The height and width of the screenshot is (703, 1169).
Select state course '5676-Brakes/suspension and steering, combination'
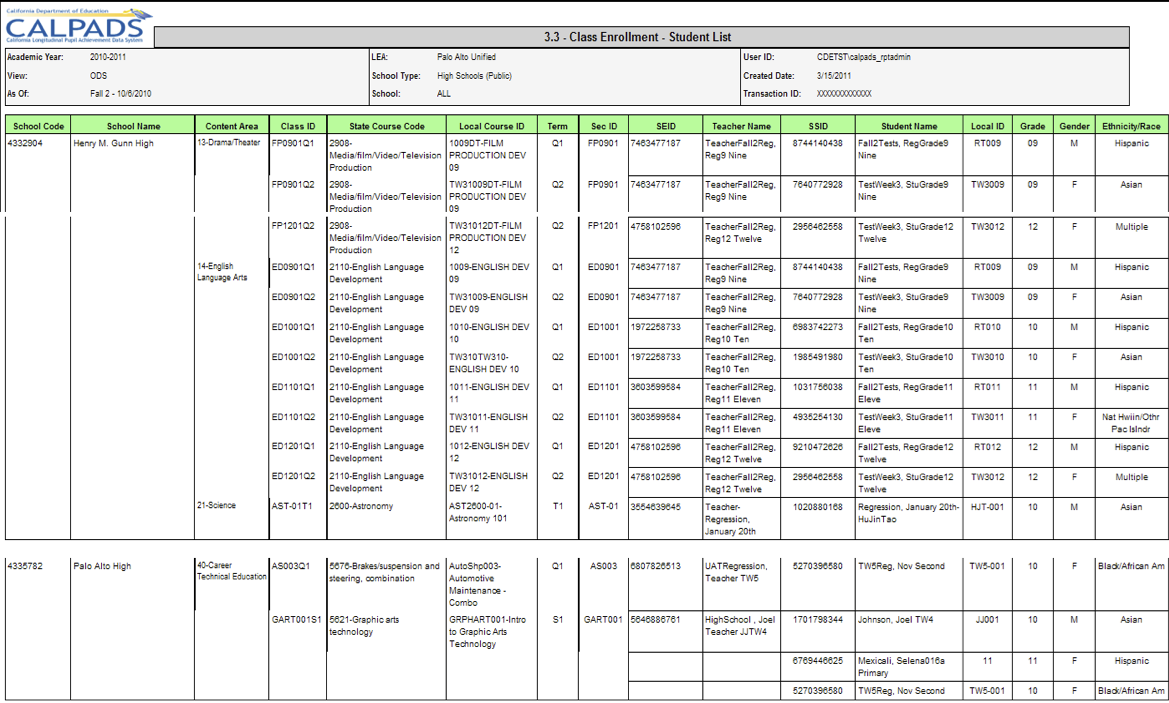tap(385, 572)
